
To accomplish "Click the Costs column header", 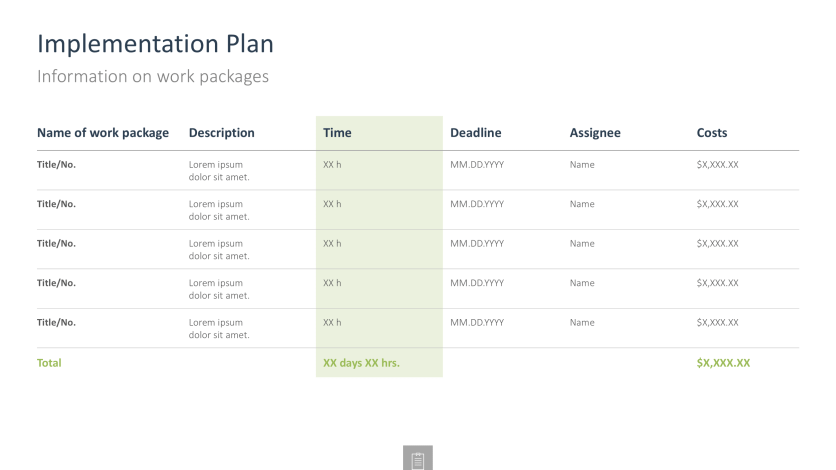I will [712, 133].
